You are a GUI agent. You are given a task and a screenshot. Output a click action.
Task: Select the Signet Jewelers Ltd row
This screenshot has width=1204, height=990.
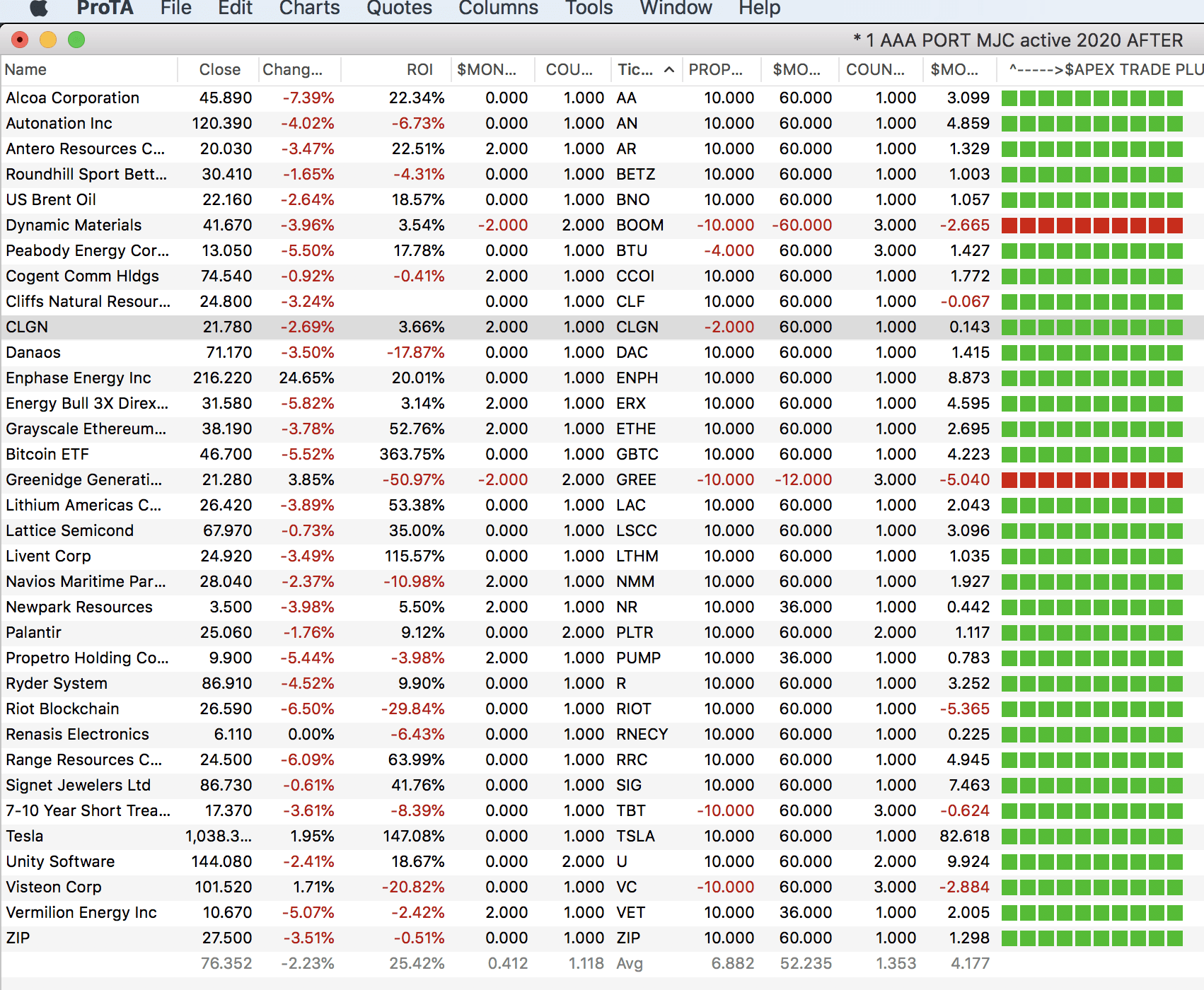(x=602, y=786)
